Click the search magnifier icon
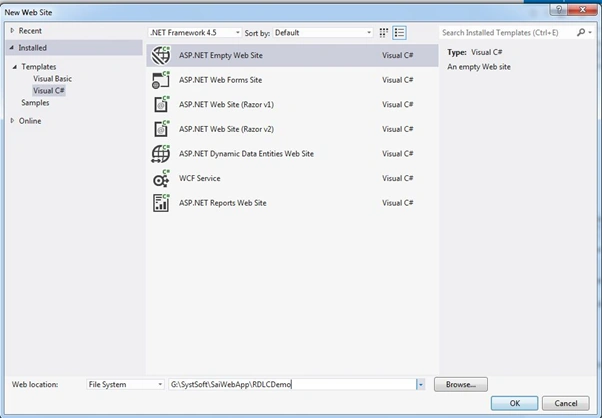 click(581, 33)
